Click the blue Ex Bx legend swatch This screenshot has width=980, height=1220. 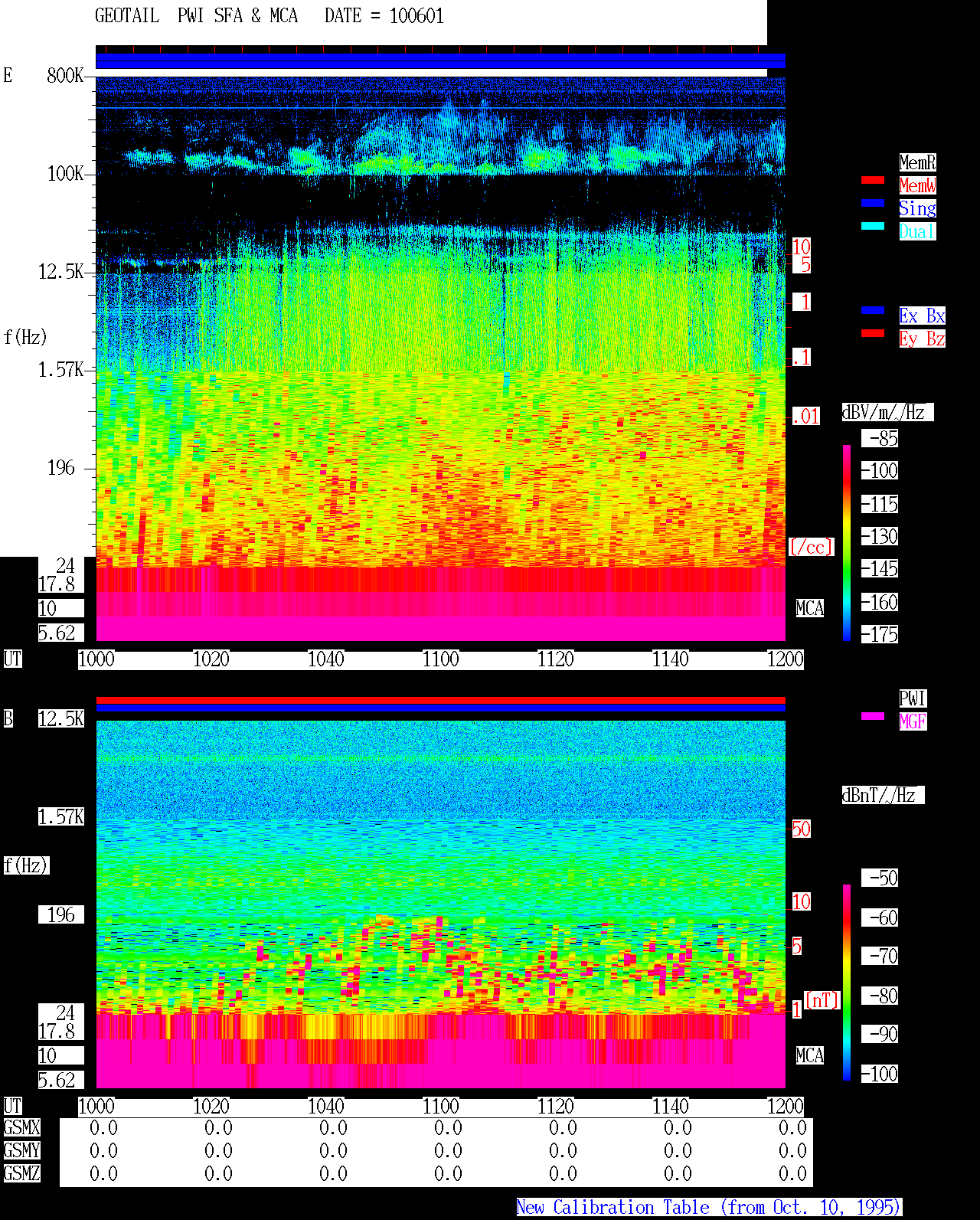[873, 310]
